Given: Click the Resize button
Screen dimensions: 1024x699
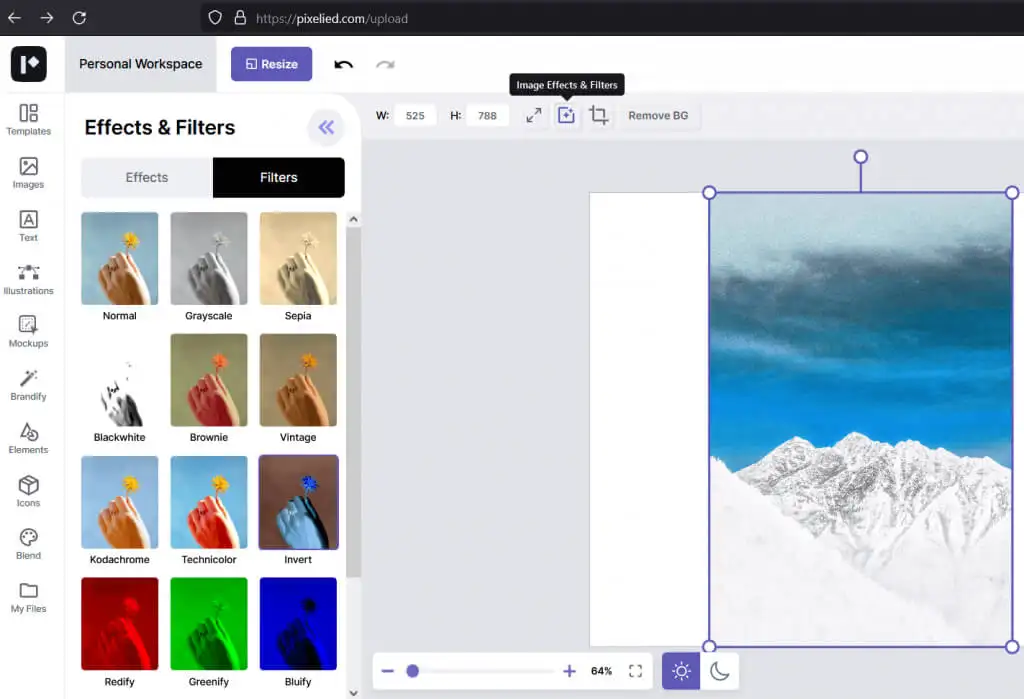Looking at the screenshot, I should click(x=271, y=64).
